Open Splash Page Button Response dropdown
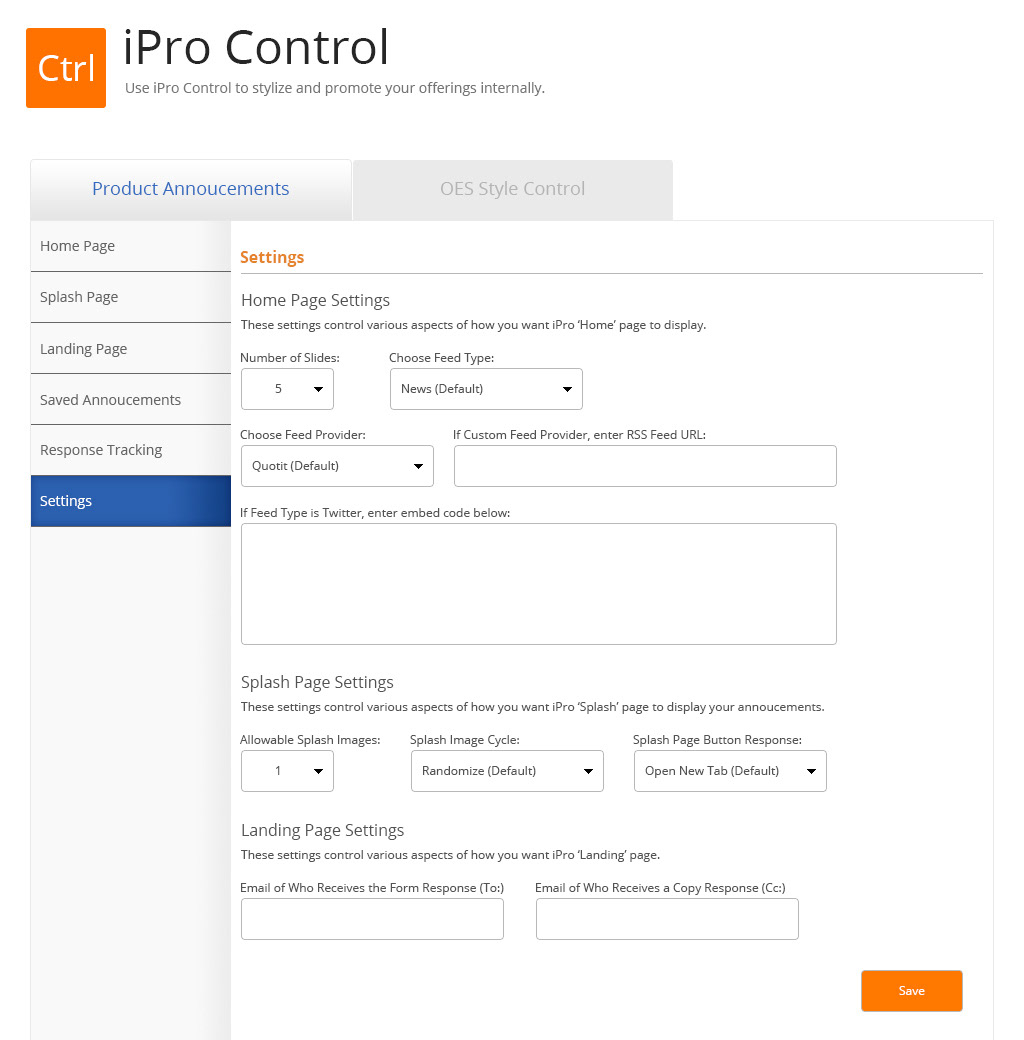The height and width of the screenshot is (1040, 1024). pos(730,771)
